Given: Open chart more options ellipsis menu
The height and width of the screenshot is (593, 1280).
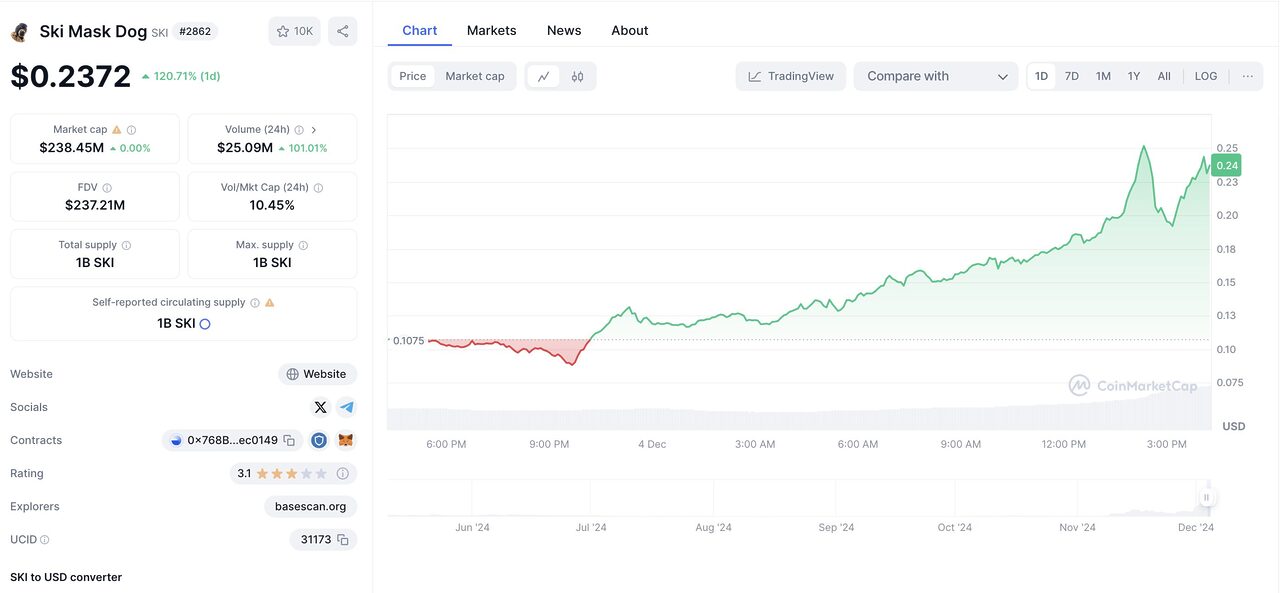Looking at the screenshot, I should [1247, 76].
